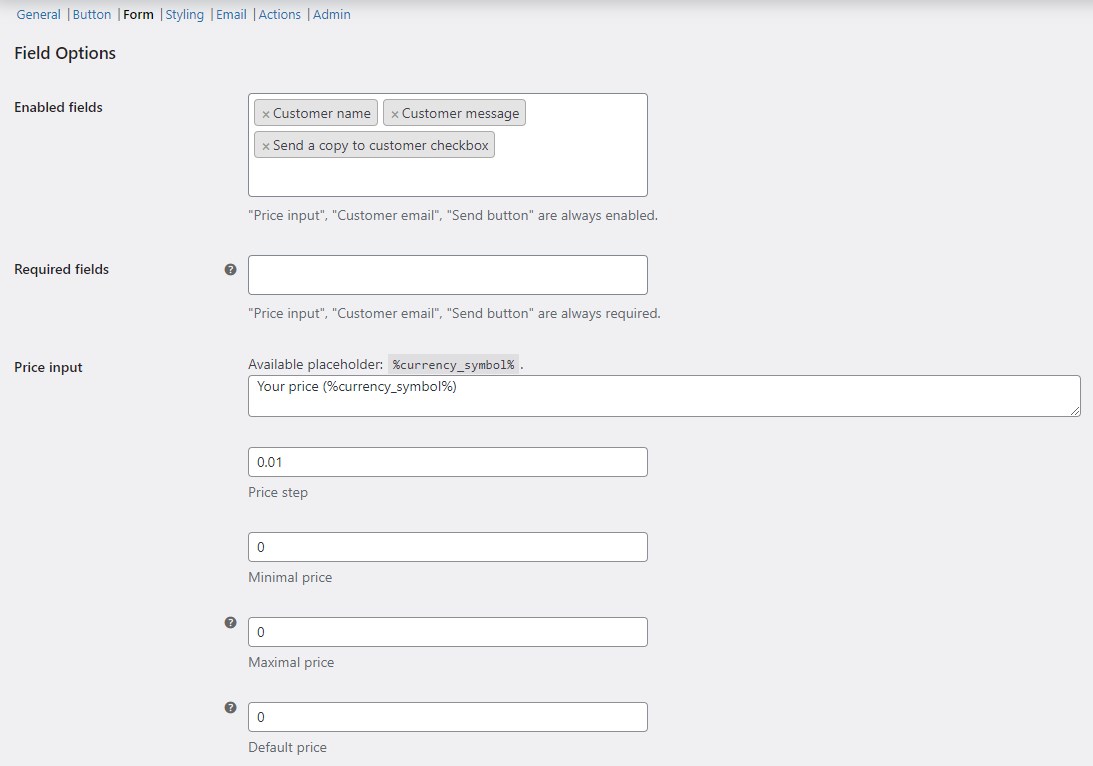The image size is (1093, 766).
Task: Select the Minimal price input field
Action: tap(447, 546)
